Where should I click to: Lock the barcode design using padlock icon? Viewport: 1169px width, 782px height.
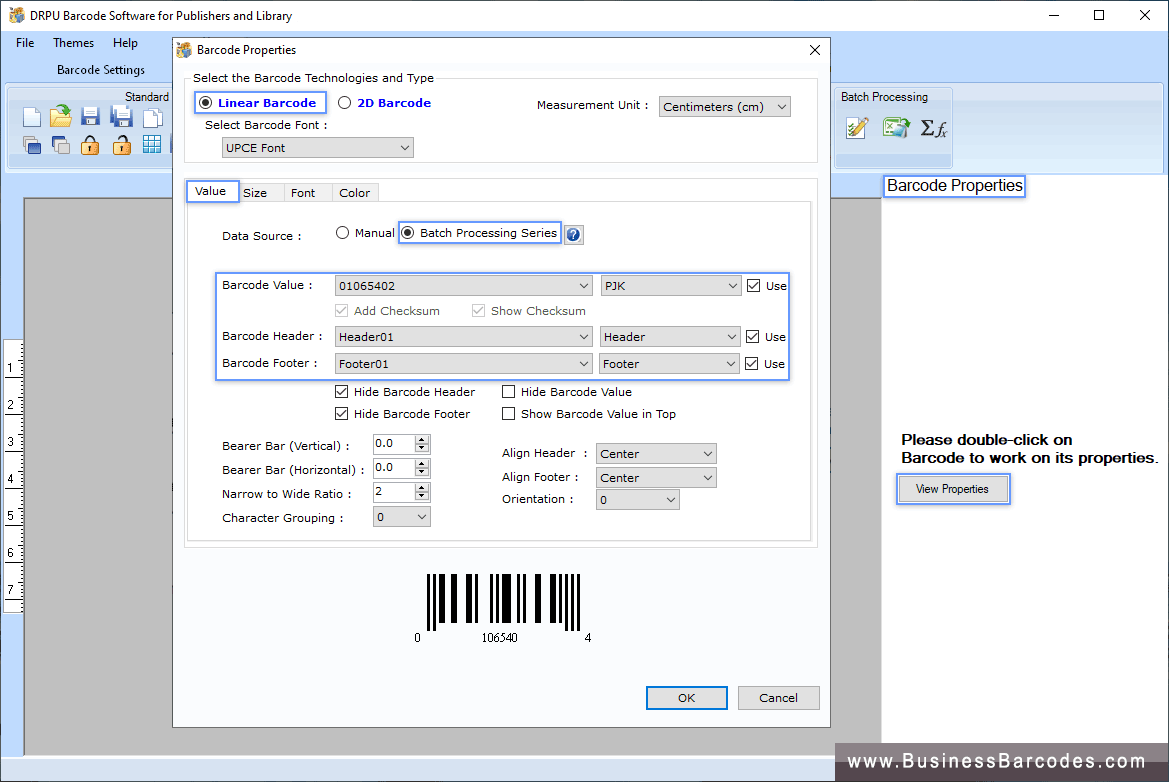(88, 144)
